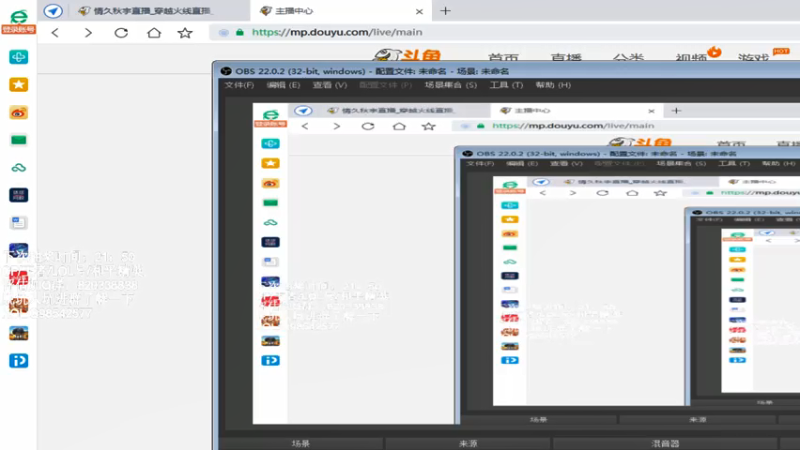Open OBS 文件(F) menu
This screenshot has width=800, height=450.
(x=239, y=85)
